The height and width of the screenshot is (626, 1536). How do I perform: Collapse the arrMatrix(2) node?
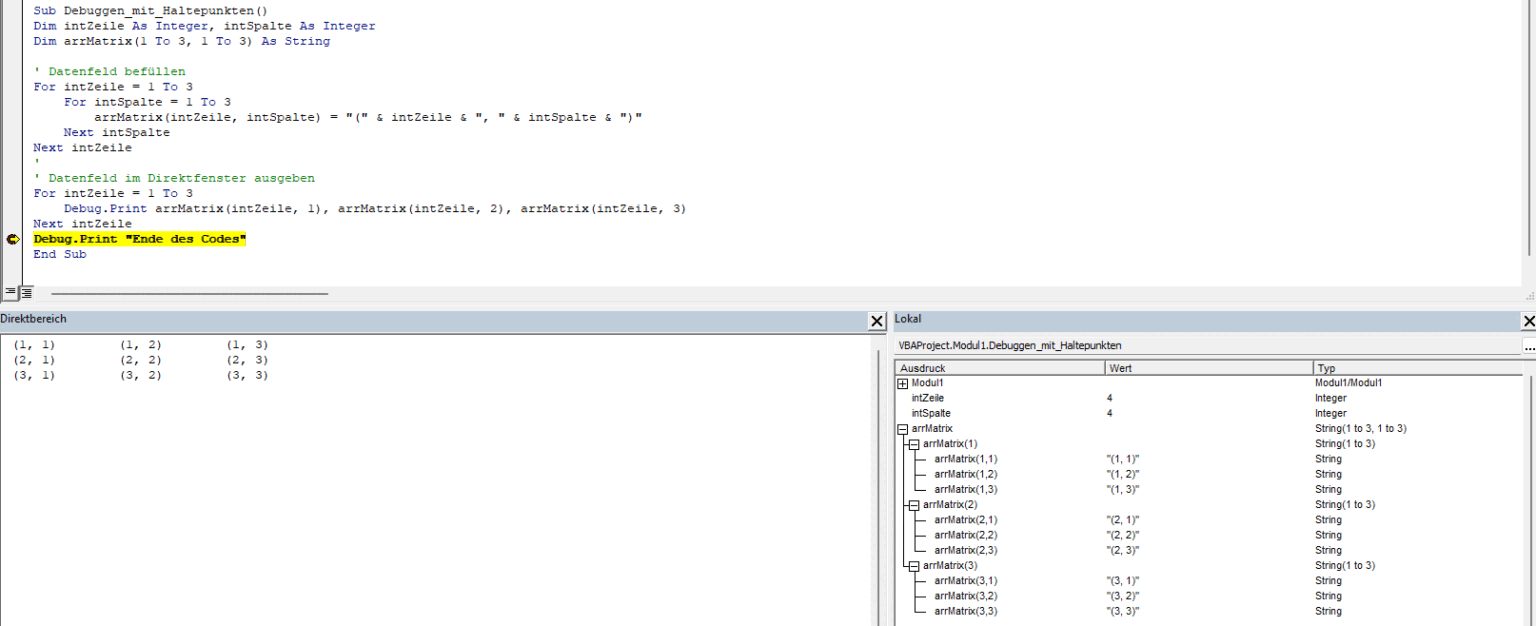[x=913, y=504]
